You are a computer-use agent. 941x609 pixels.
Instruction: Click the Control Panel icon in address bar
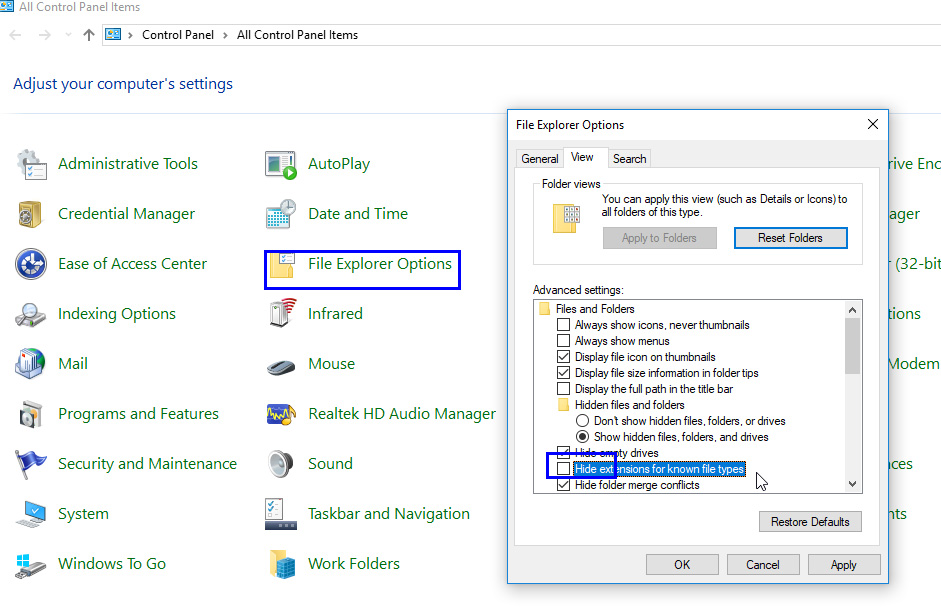pyautogui.click(x=113, y=34)
